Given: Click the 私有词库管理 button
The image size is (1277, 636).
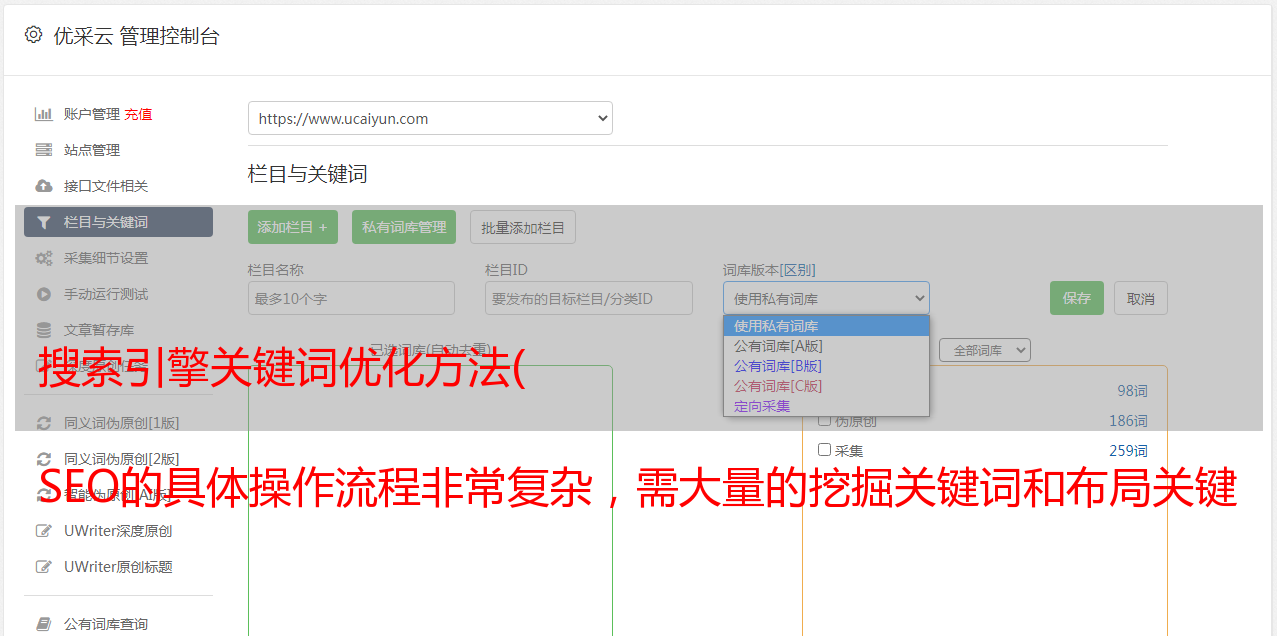Looking at the screenshot, I should (404, 227).
